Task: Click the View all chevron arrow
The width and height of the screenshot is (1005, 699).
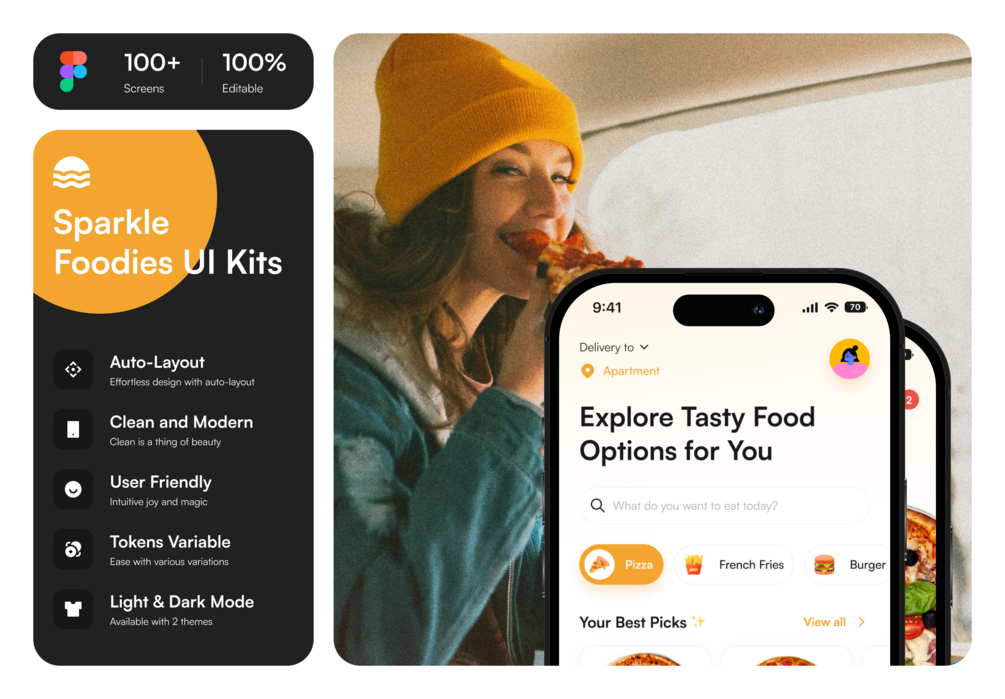Action: pyautogui.click(x=861, y=622)
